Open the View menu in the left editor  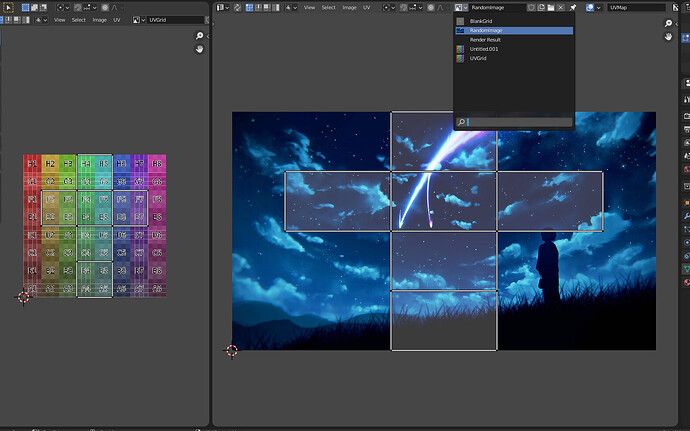point(59,20)
